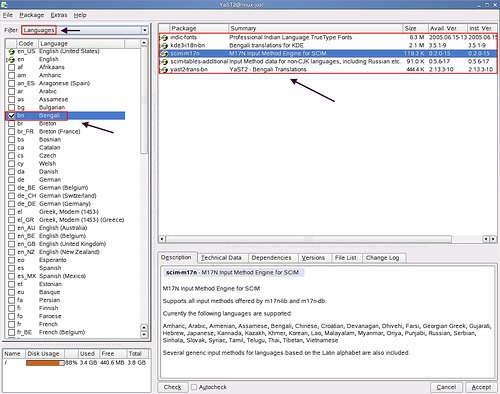Image resolution: width=500 pixels, height=394 pixels.
Task: Sort by the Avail. Ver. column header
Action: (x=447, y=28)
